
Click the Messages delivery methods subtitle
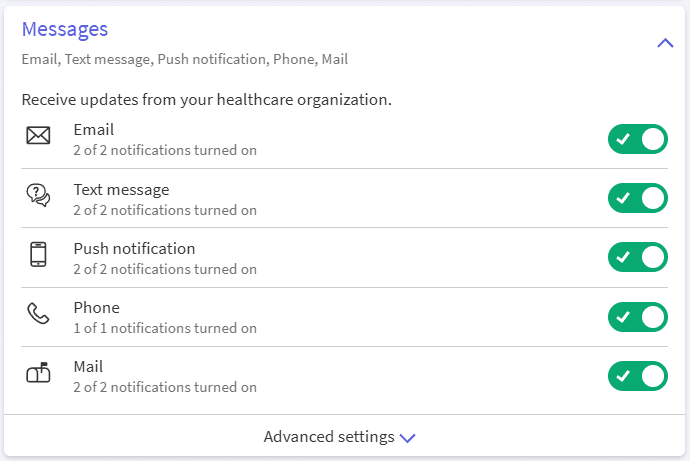point(185,60)
